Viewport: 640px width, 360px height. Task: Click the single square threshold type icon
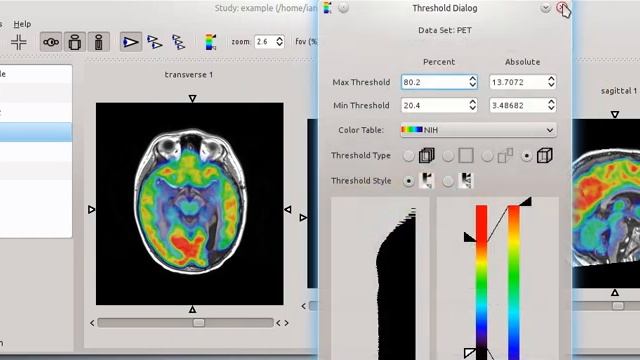coord(466,156)
